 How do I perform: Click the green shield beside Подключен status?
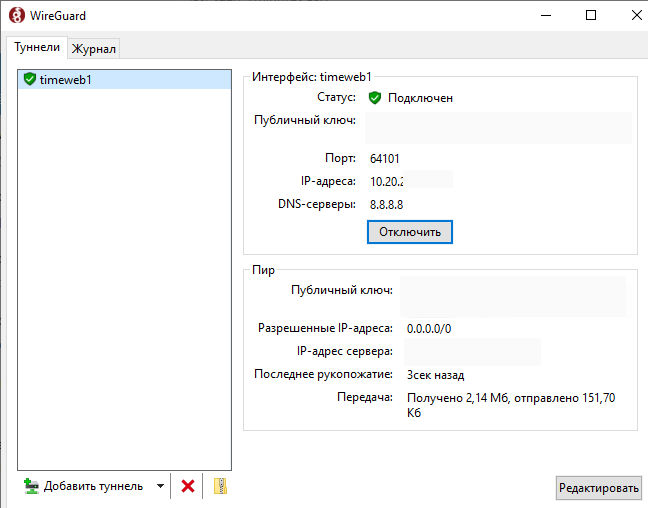tap(374, 98)
